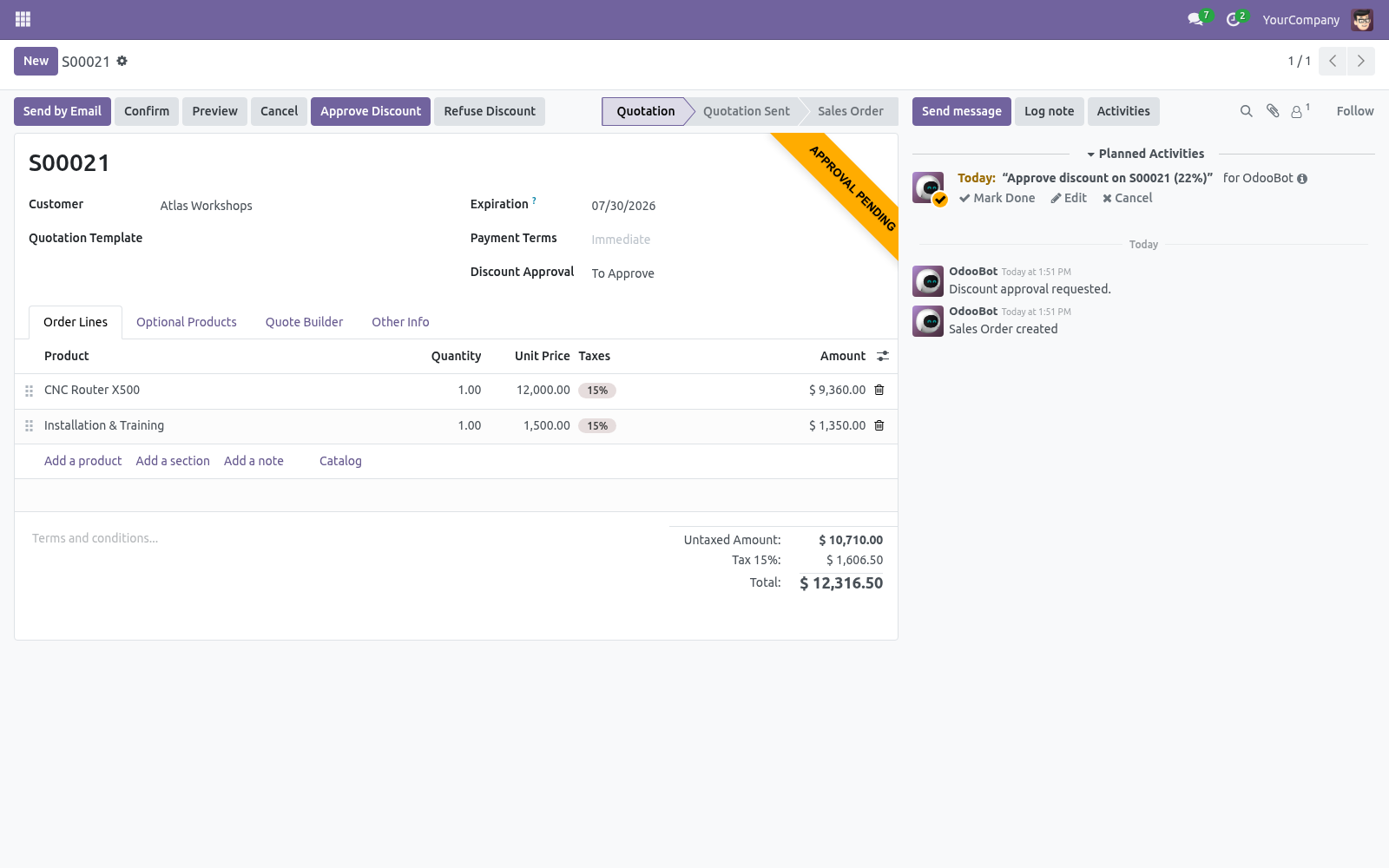Viewport: 1389px width, 868px height.
Task: Add a product to order lines
Action: pyautogui.click(x=83, y=461)
